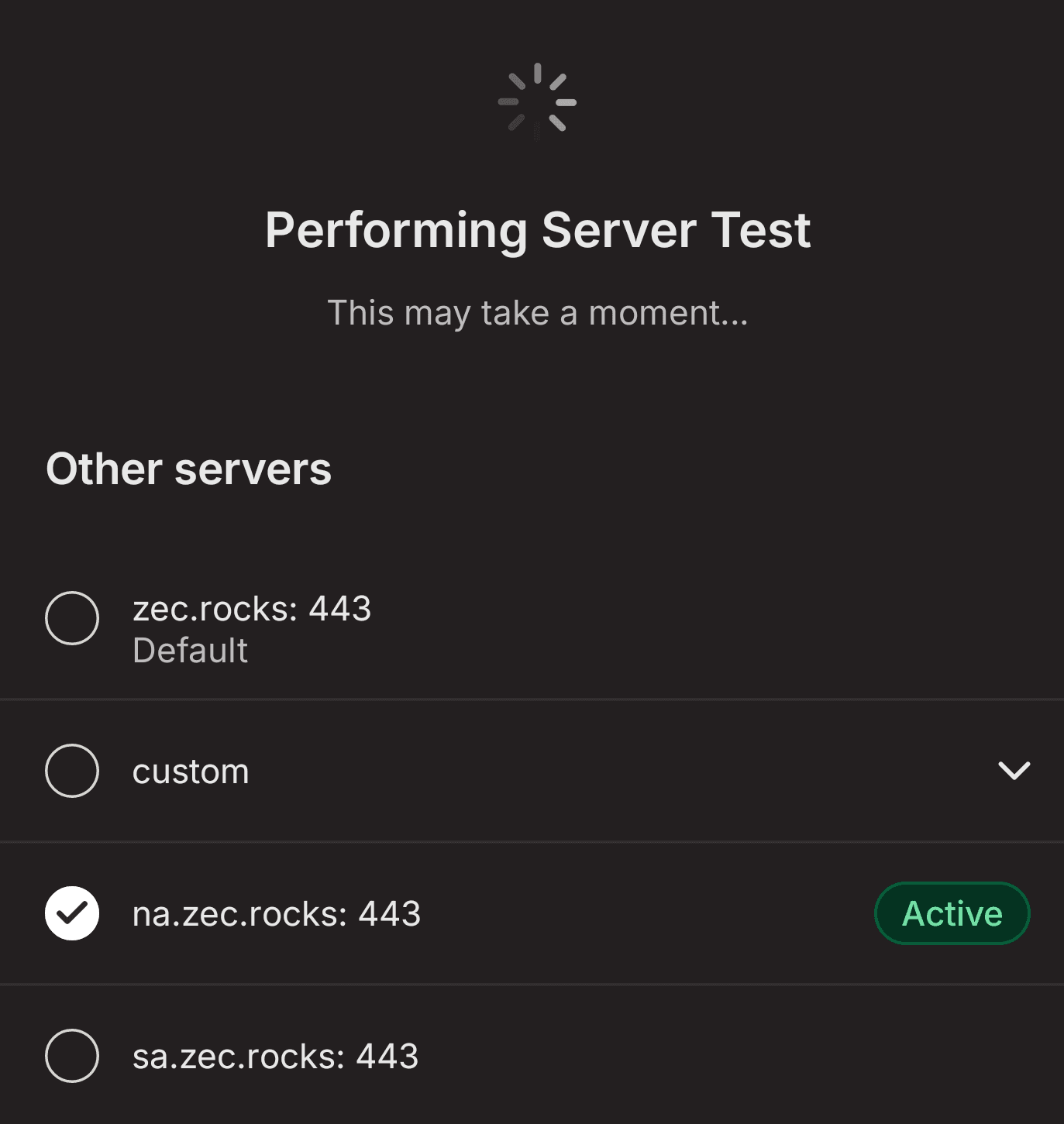Image resolution: width=1064 pixels, height=1124 pixels.
Task: Select the zec.rocks: 443 radio button
Action: [72, 618]
